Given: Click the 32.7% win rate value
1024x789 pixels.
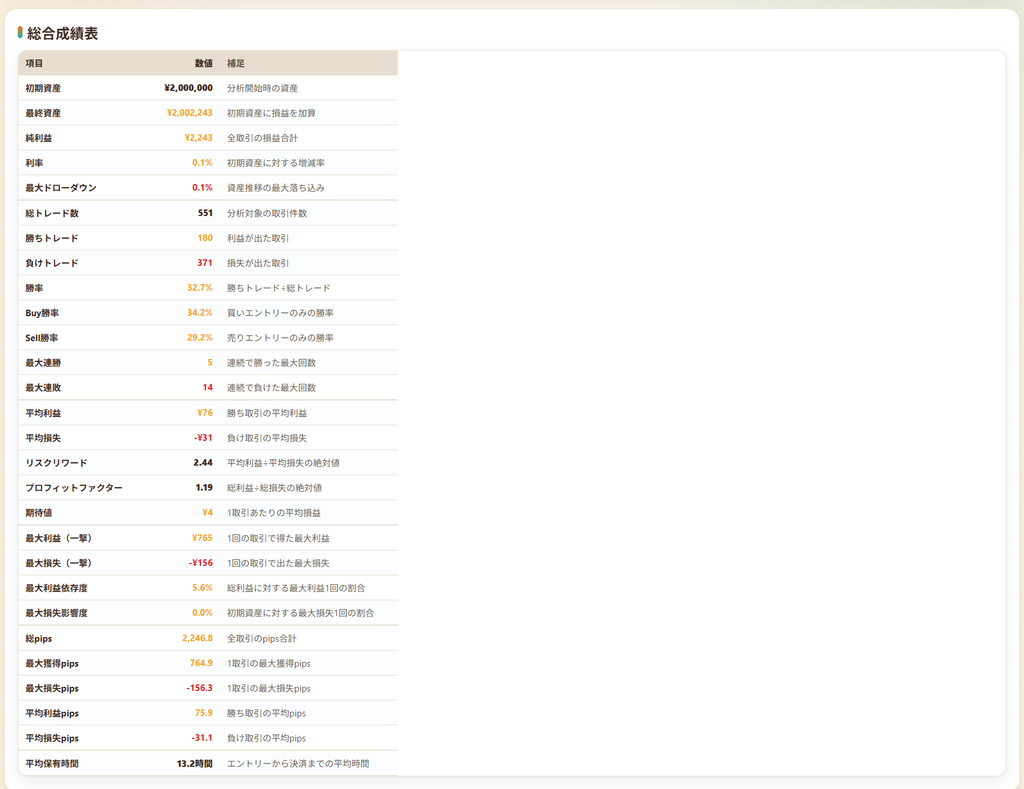Looking at the screenshot, I should coord(200,287).
